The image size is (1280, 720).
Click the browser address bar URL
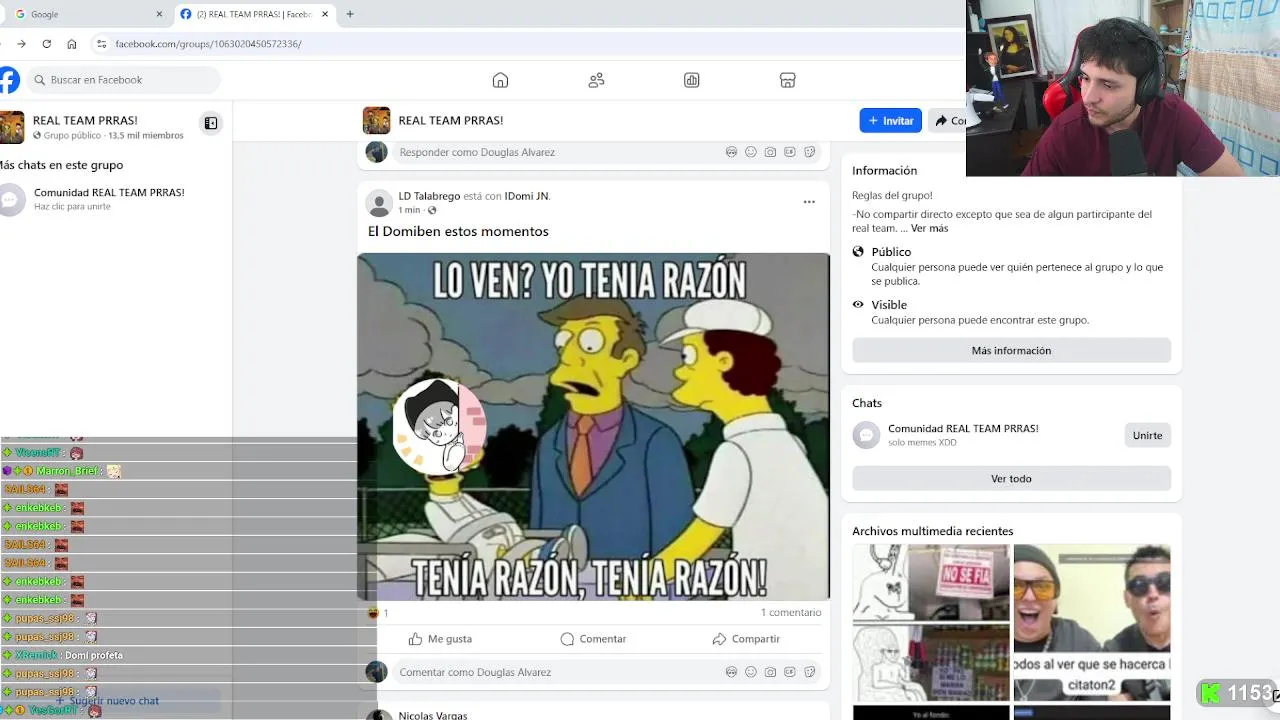(208, 44)
